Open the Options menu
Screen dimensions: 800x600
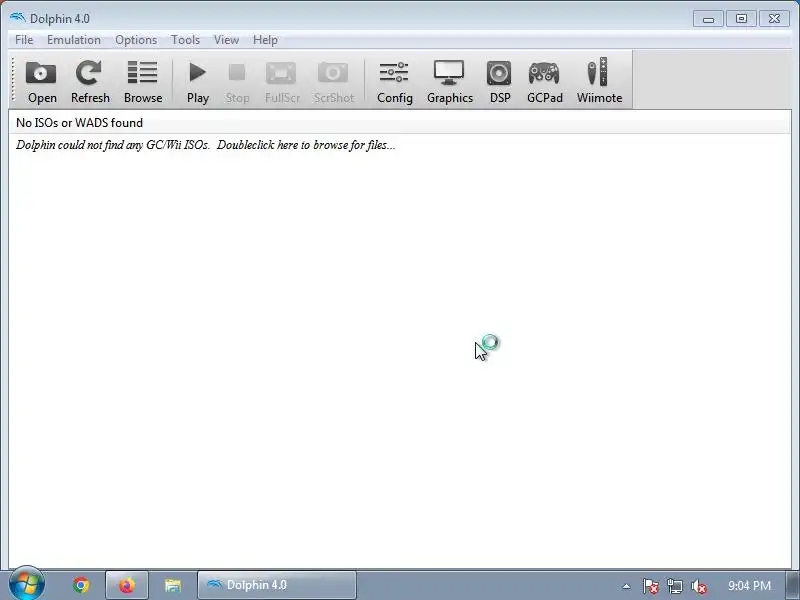(x=136, y=40)
